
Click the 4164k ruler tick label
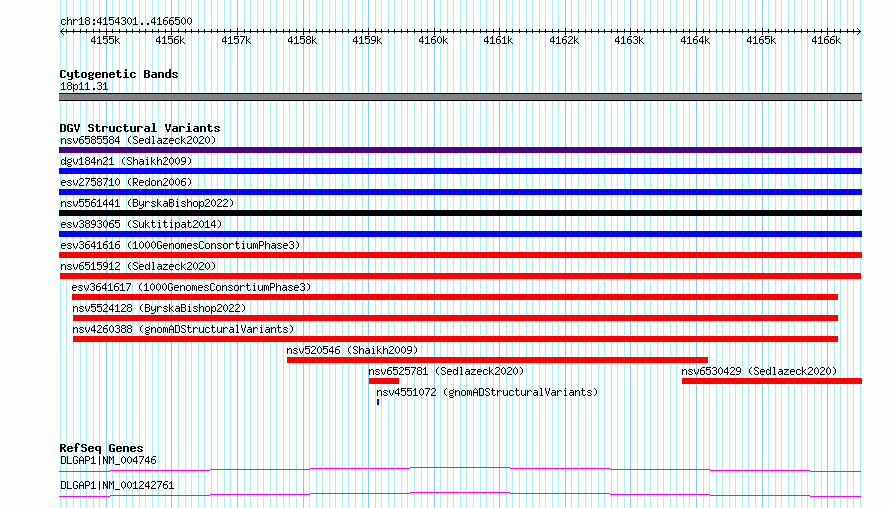tap(695, 40)
